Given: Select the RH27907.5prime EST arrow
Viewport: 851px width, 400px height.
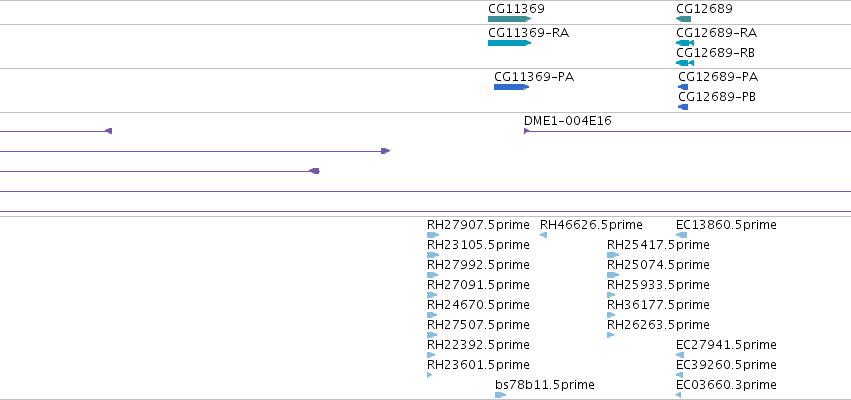Looking at the screenshot, I should tap(433, 235).
